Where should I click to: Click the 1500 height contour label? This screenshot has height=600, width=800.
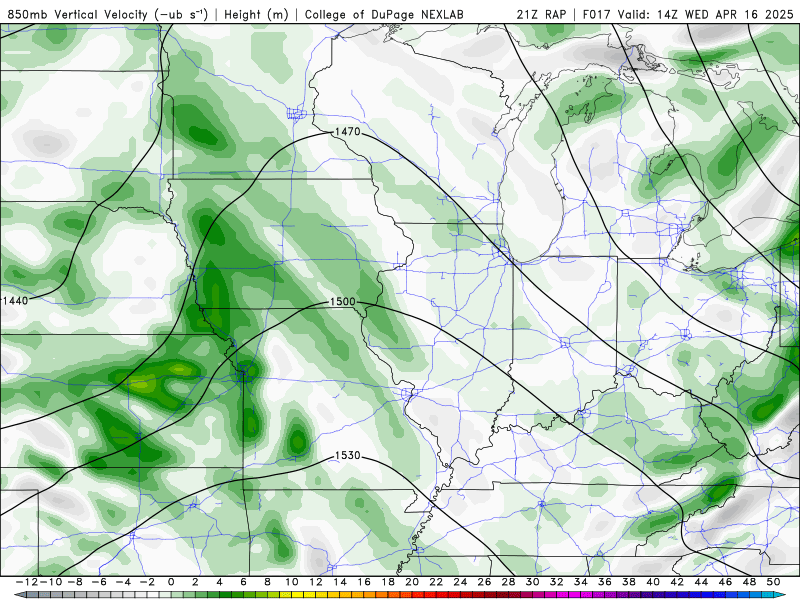[342, 302]
